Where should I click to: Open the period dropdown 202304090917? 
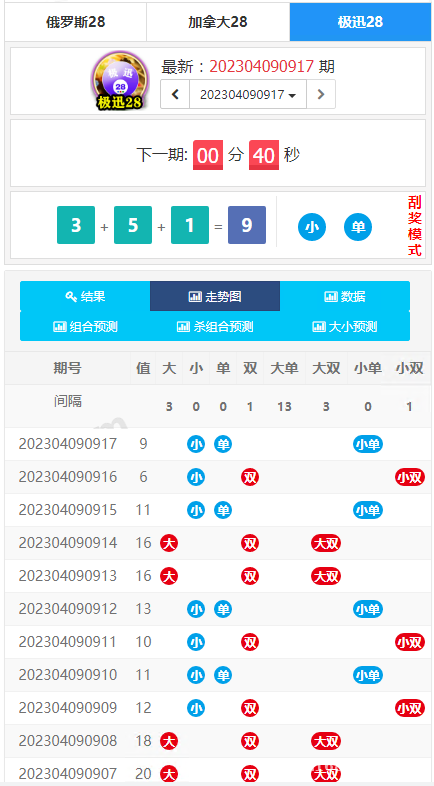point(248,94)
